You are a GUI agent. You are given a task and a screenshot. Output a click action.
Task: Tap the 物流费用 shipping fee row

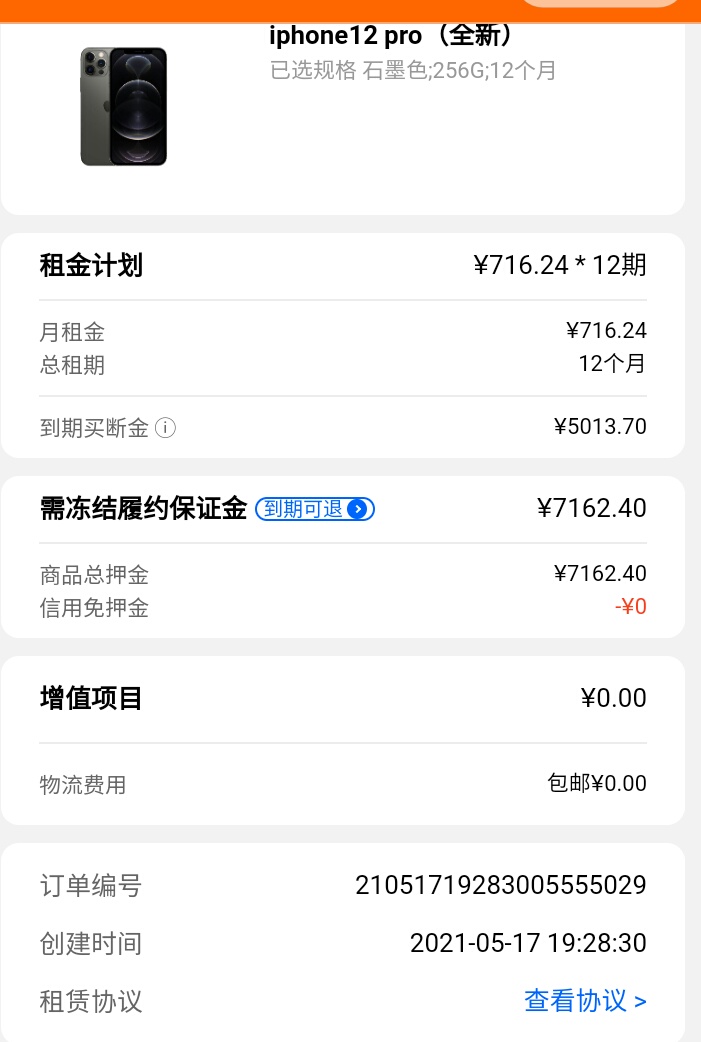click(x=343, y=783)
